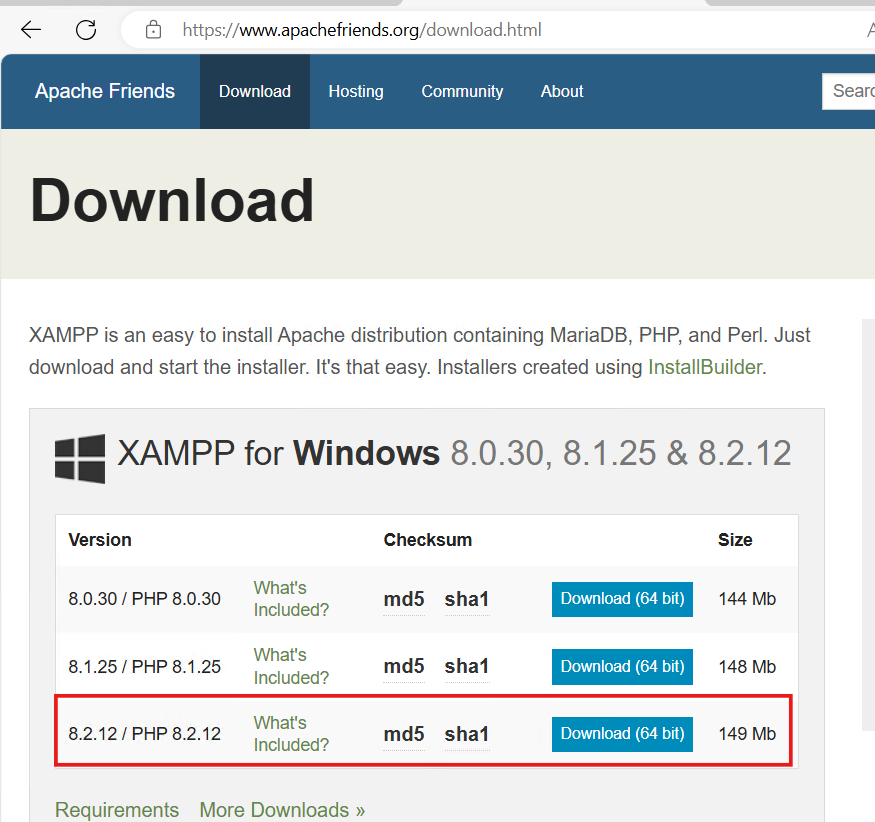Click the 148 Mb size value

747,667
